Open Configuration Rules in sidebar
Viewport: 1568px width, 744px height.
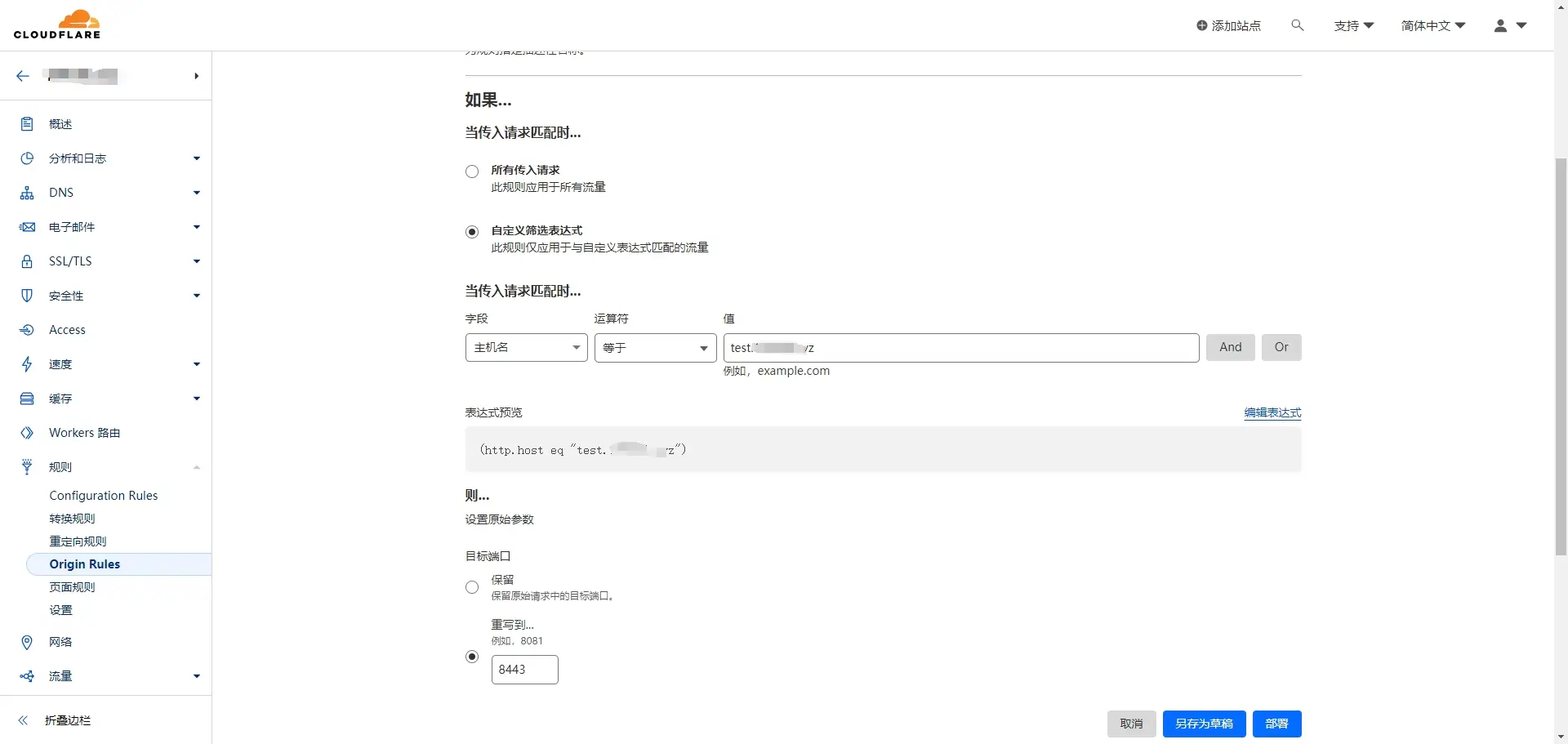[x=104, y=496]
